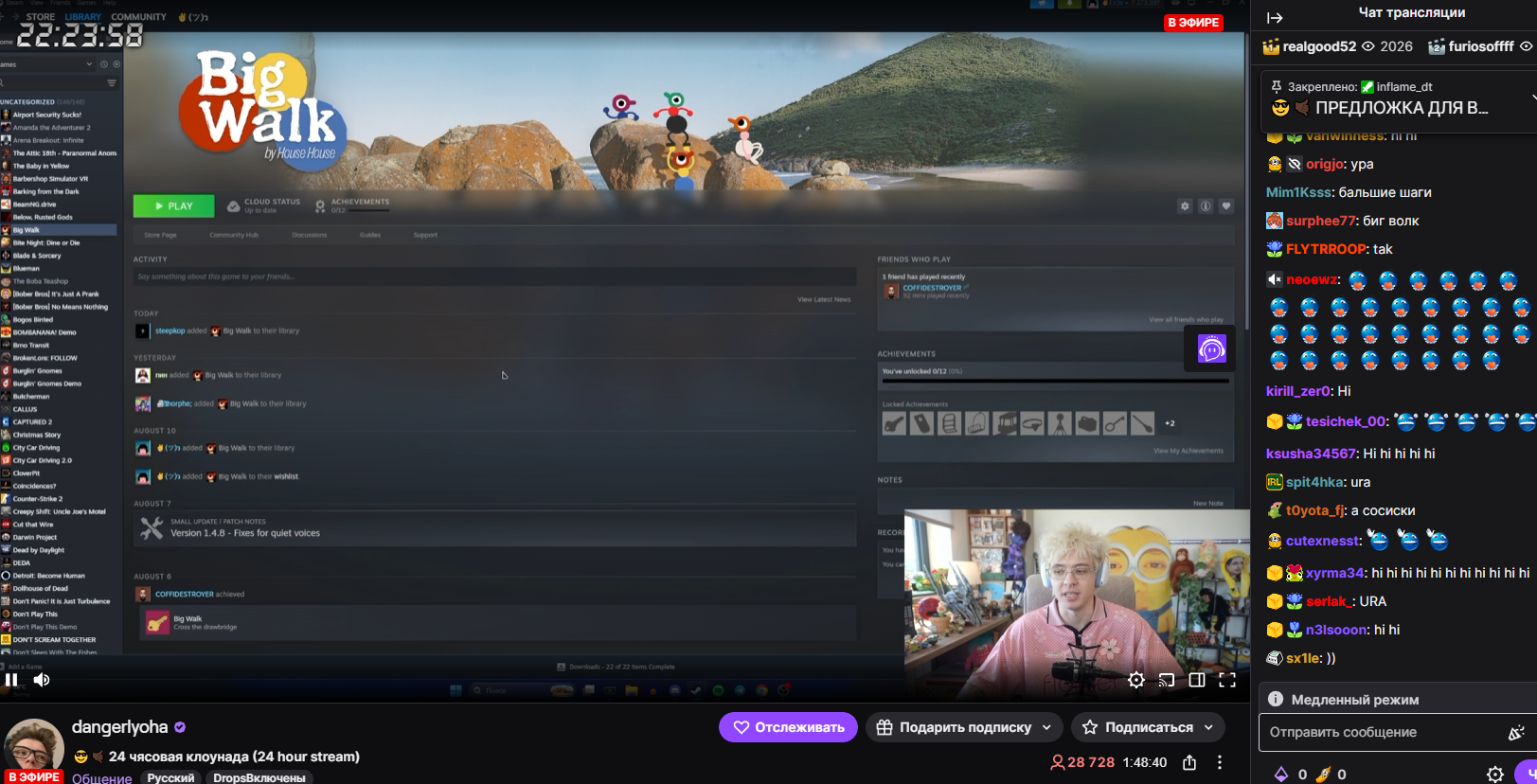Open View Latest News link
The image size is (1537, 784).
pos(824,300)
